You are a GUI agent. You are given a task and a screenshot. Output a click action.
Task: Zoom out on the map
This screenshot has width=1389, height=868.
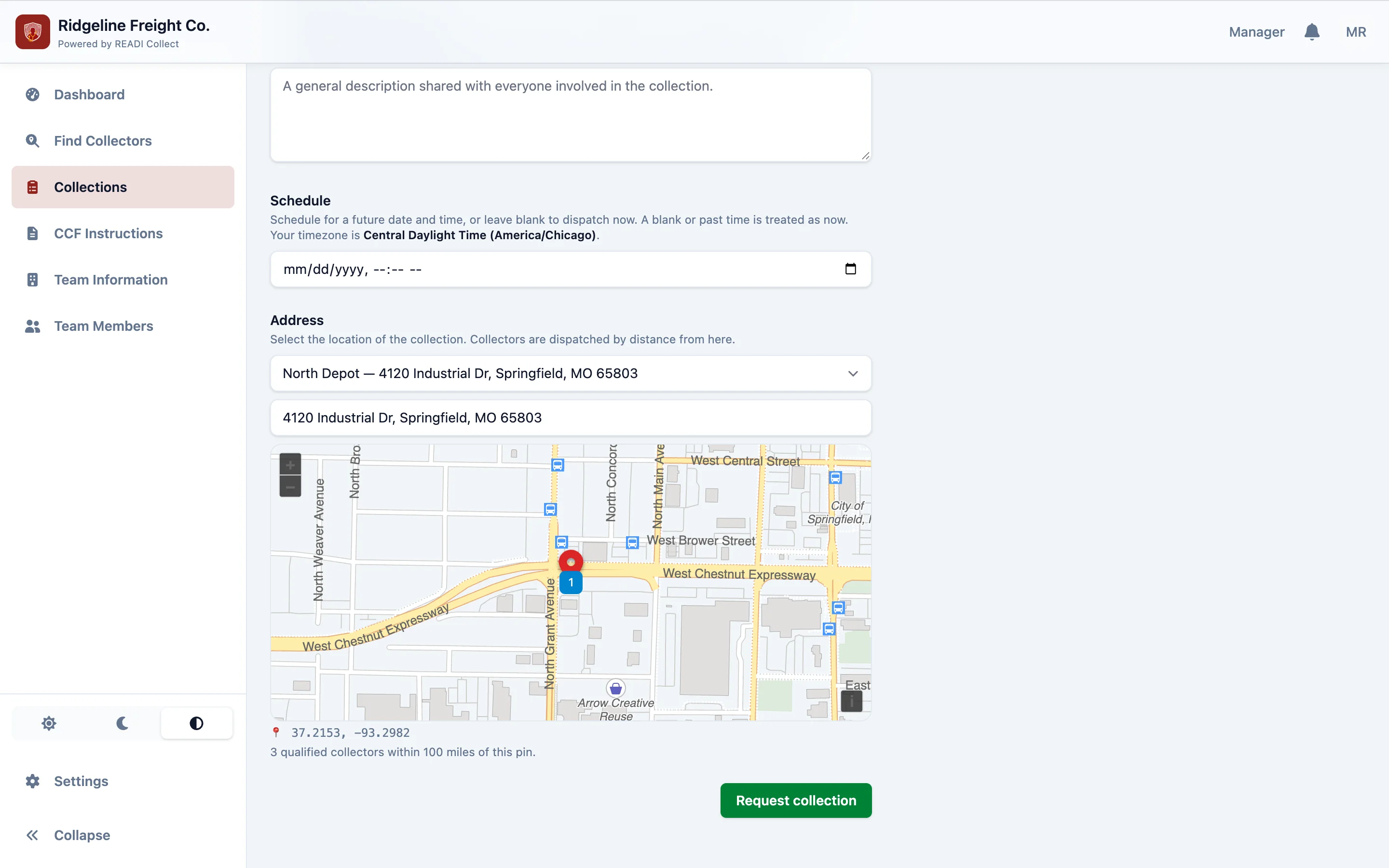pos(290,486)
